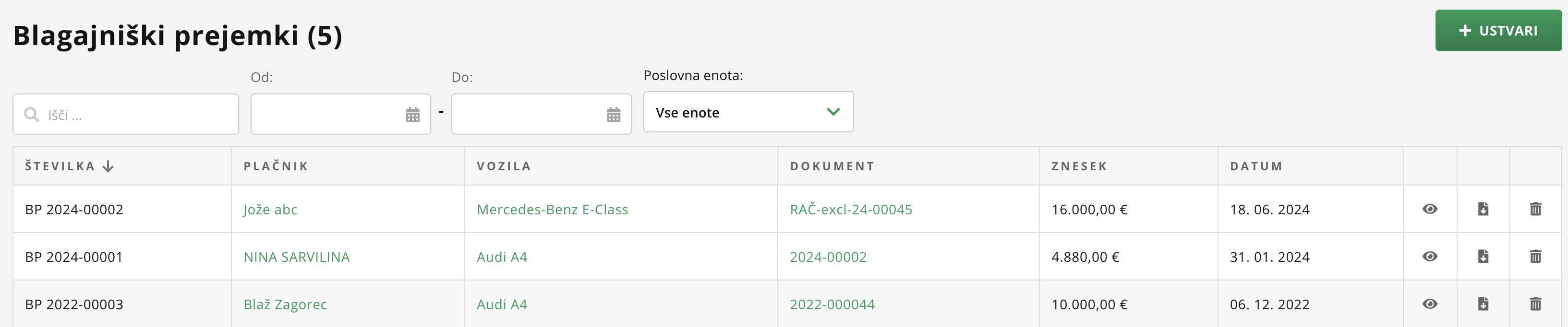Open calendar for Do date field
Image resolution: width=1568 pixels, height=327 pixels.
tap(614, 114)
